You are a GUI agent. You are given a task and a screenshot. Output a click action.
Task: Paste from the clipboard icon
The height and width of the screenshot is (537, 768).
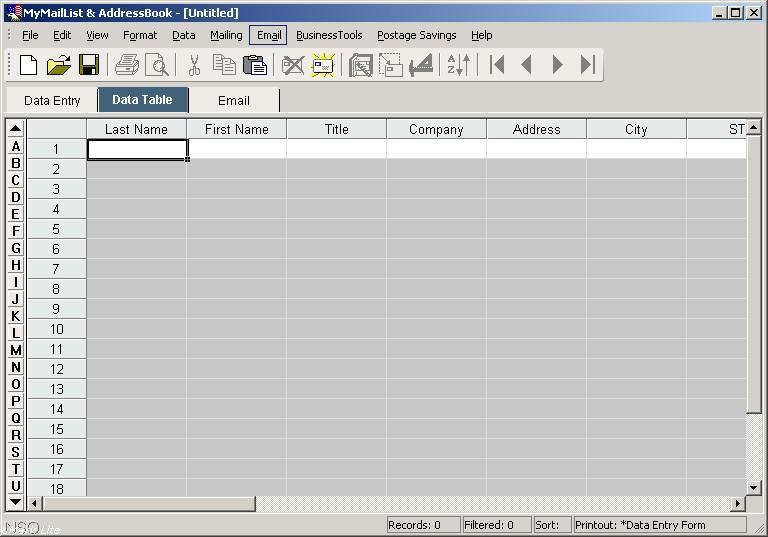255,65
